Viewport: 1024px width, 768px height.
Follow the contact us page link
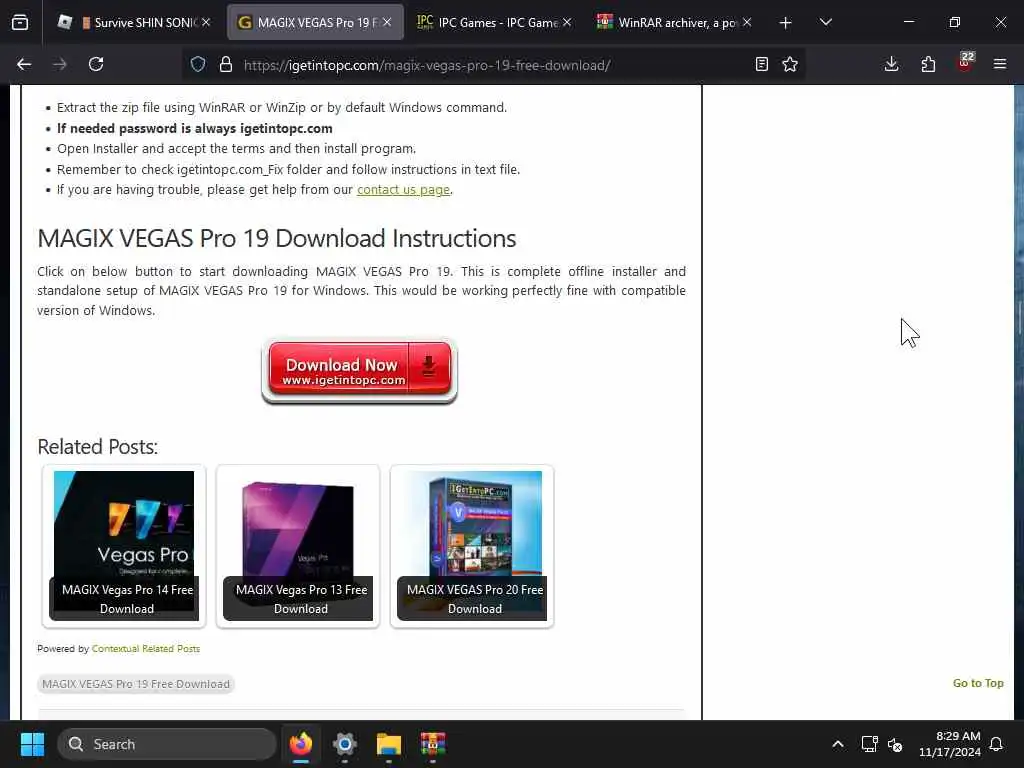point(403,189)
